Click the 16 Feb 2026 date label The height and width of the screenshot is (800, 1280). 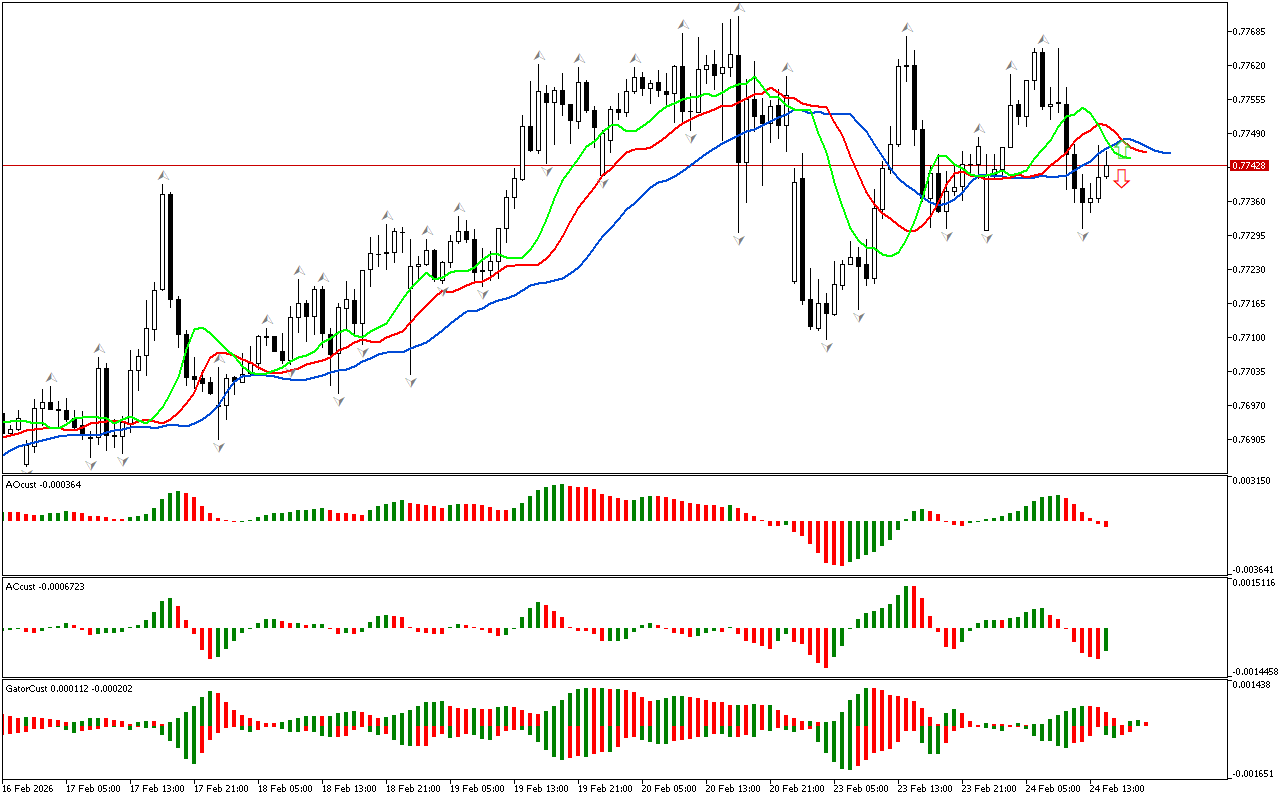pyautogui.click(x=29, y=789)
